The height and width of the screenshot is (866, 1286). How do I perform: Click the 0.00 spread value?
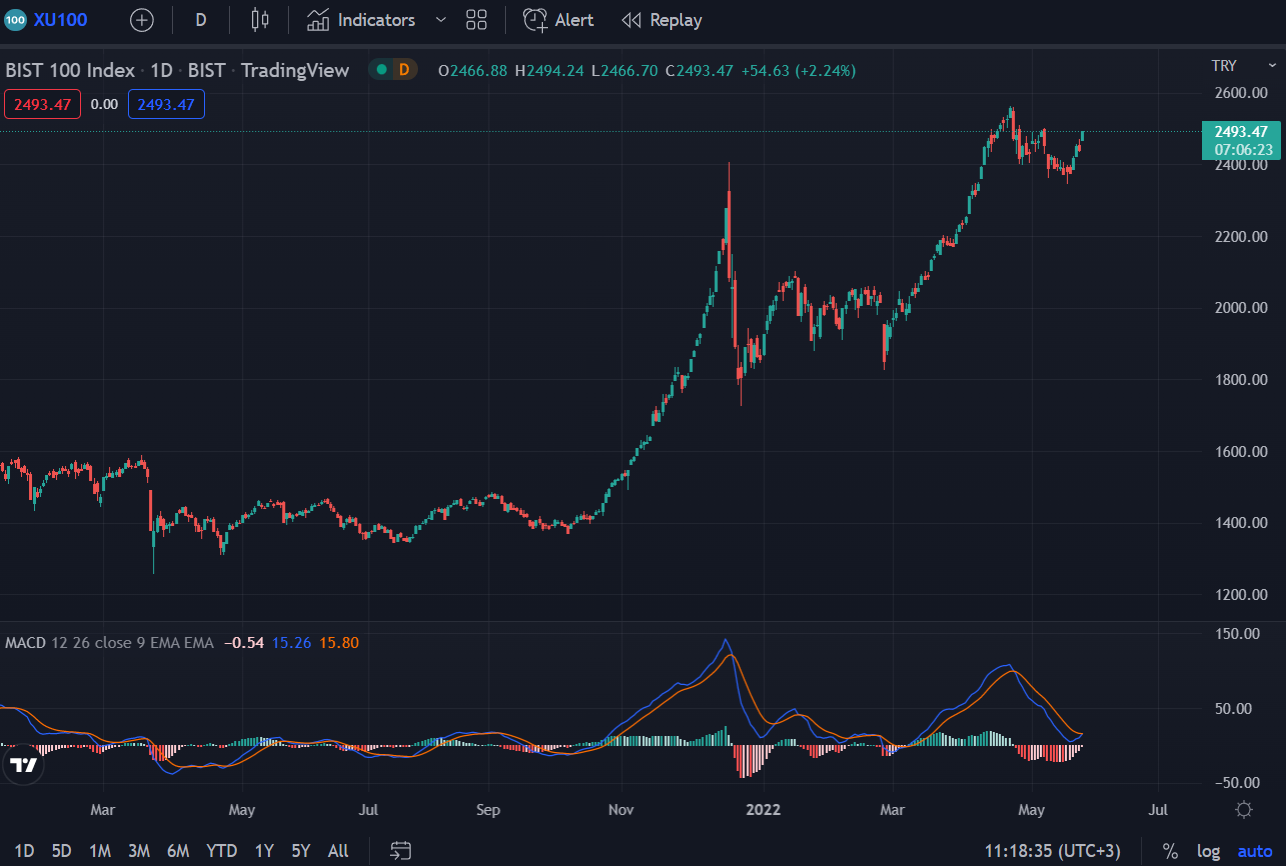click(104, 104)
